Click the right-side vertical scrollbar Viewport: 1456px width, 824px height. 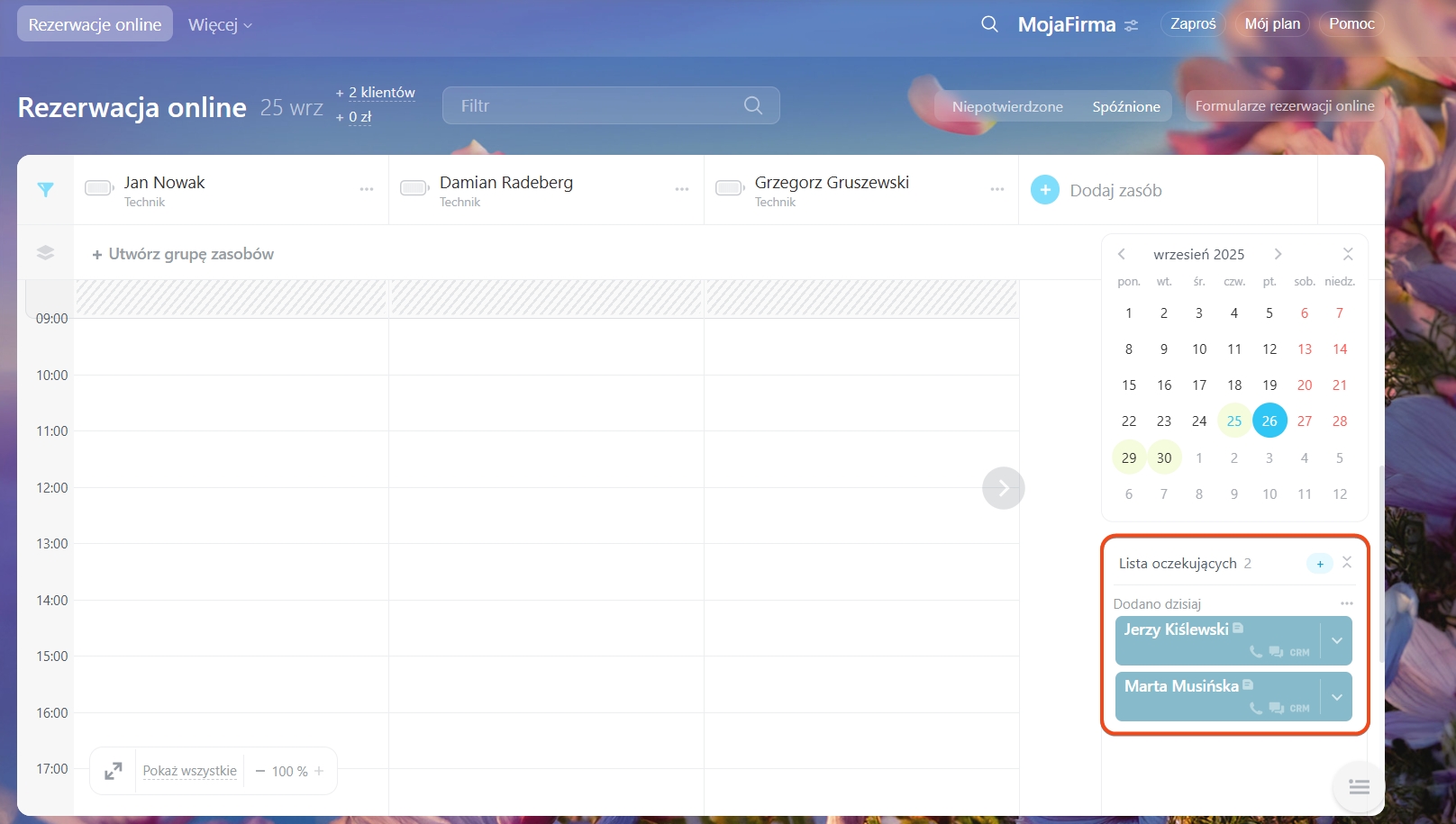[x=1381, y=566]
